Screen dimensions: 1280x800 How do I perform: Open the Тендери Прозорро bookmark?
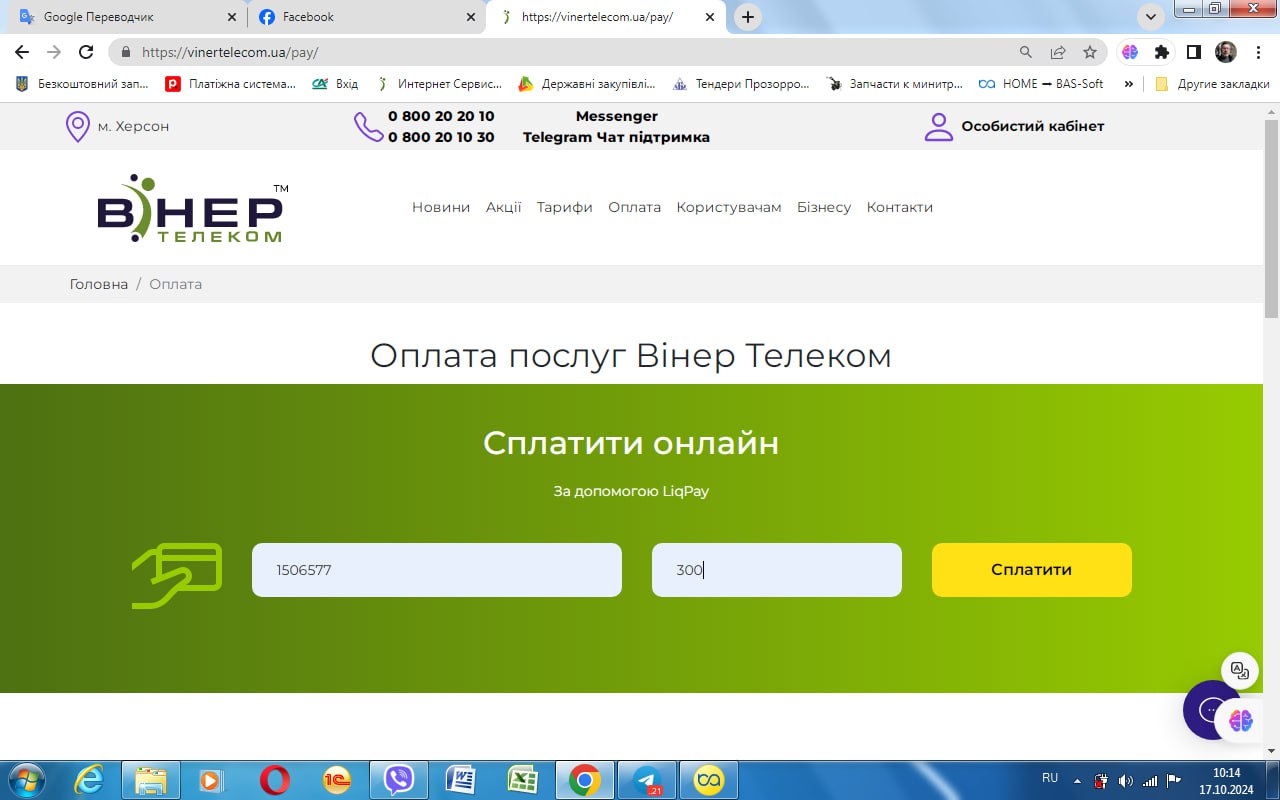click(741, 84)
